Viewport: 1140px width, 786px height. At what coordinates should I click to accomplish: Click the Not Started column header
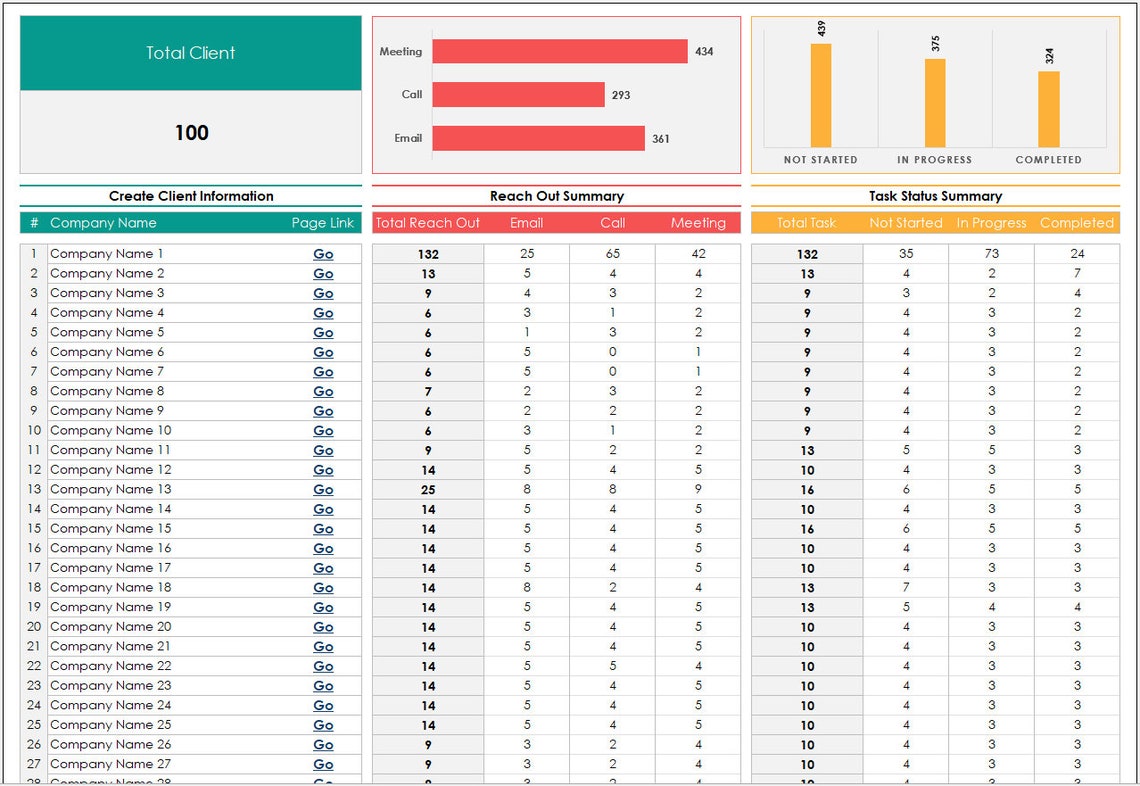tap(905, 223)
